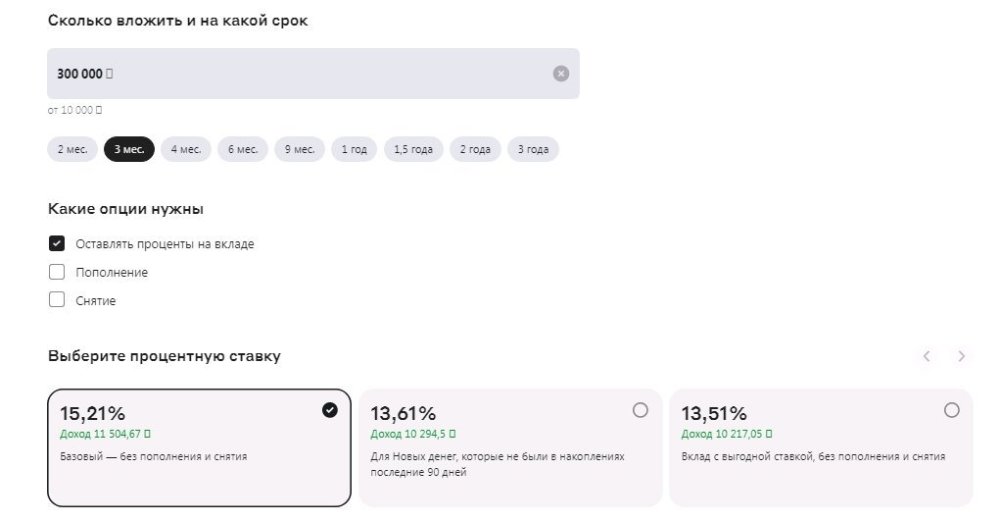Image resolution: width=1000 pixels, height=521 pixels.
Task: Choose the 9 мес. term
Action: 300,149
